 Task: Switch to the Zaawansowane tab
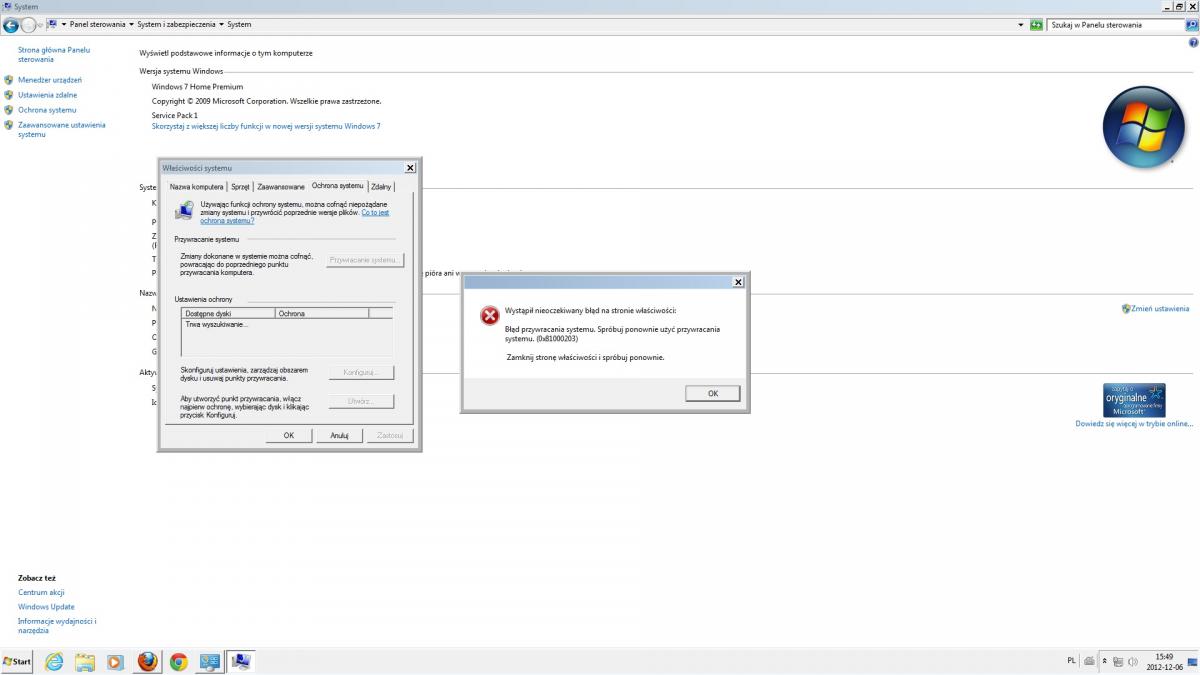[281, 187]
